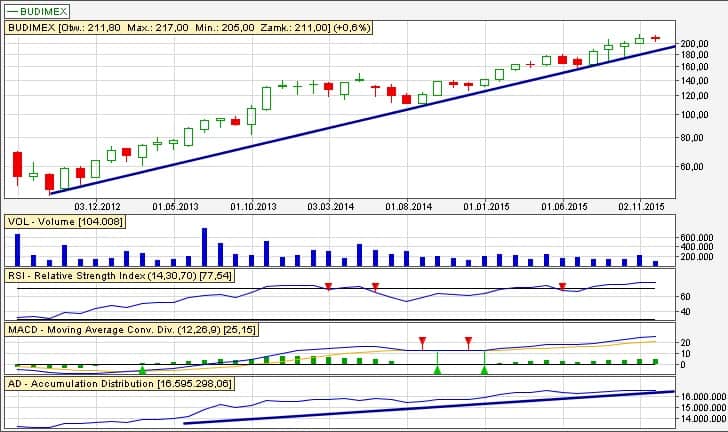The image size is (728, 432).
Task: Select the middle red arrow in RSI panel
Action: click(x=375, y=288)
